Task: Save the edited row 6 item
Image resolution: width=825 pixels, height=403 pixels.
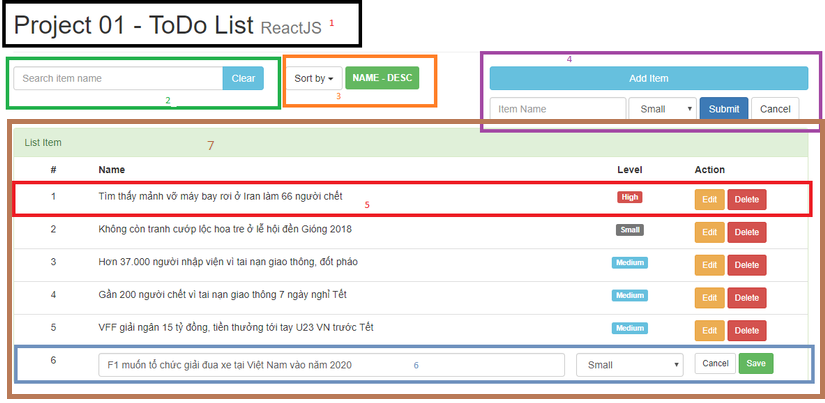Action: [x=756, y=363]
